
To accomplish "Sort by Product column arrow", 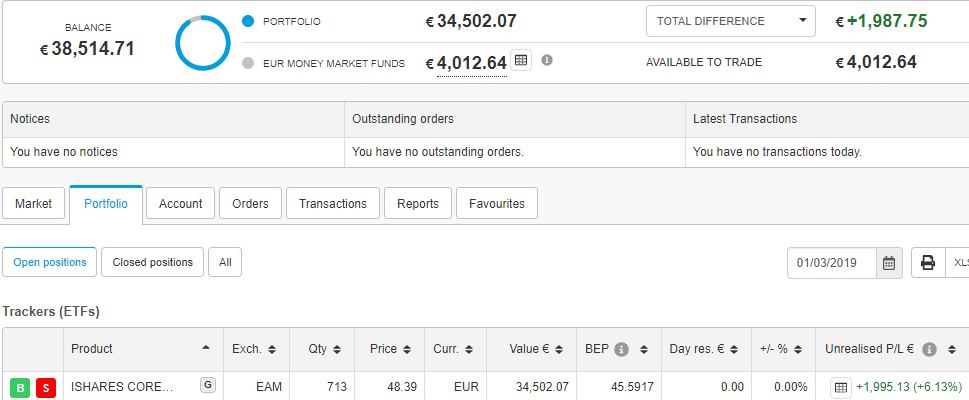I will point(206,348).
